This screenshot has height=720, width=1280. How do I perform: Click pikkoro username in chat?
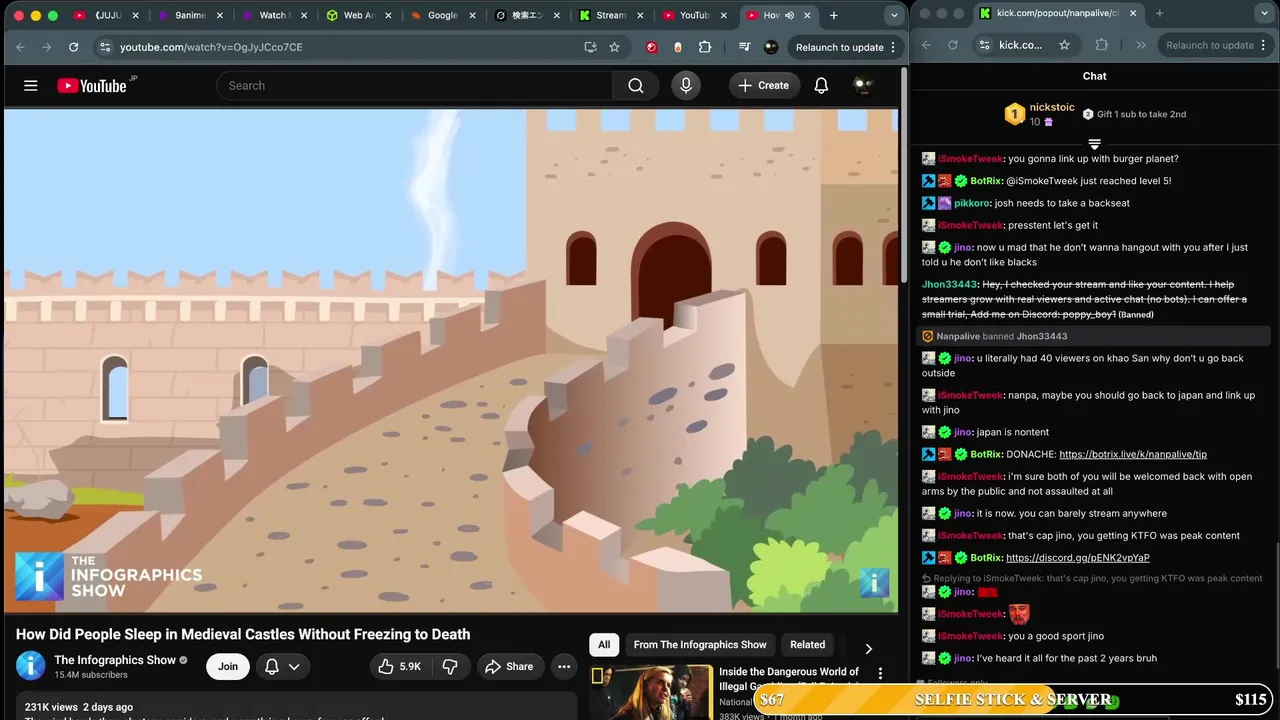click(972, 203)
